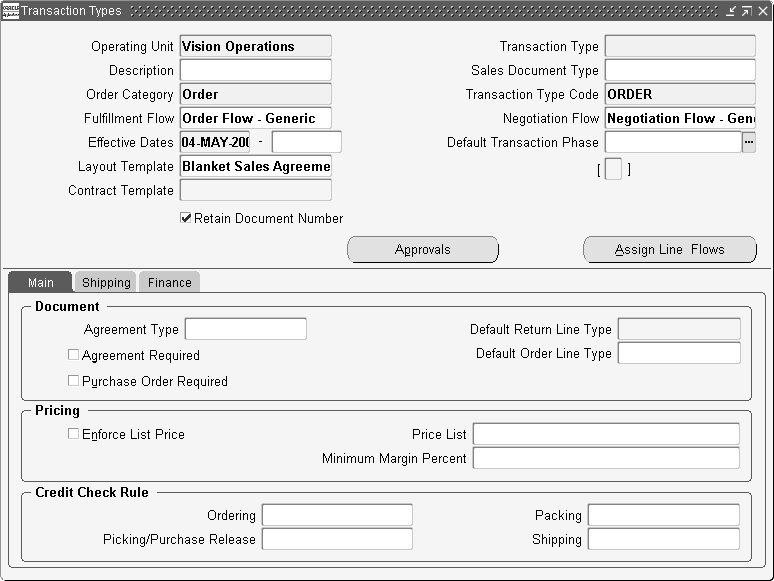
Task: Maximize the Transaction Types window
Action: [747, 11]
